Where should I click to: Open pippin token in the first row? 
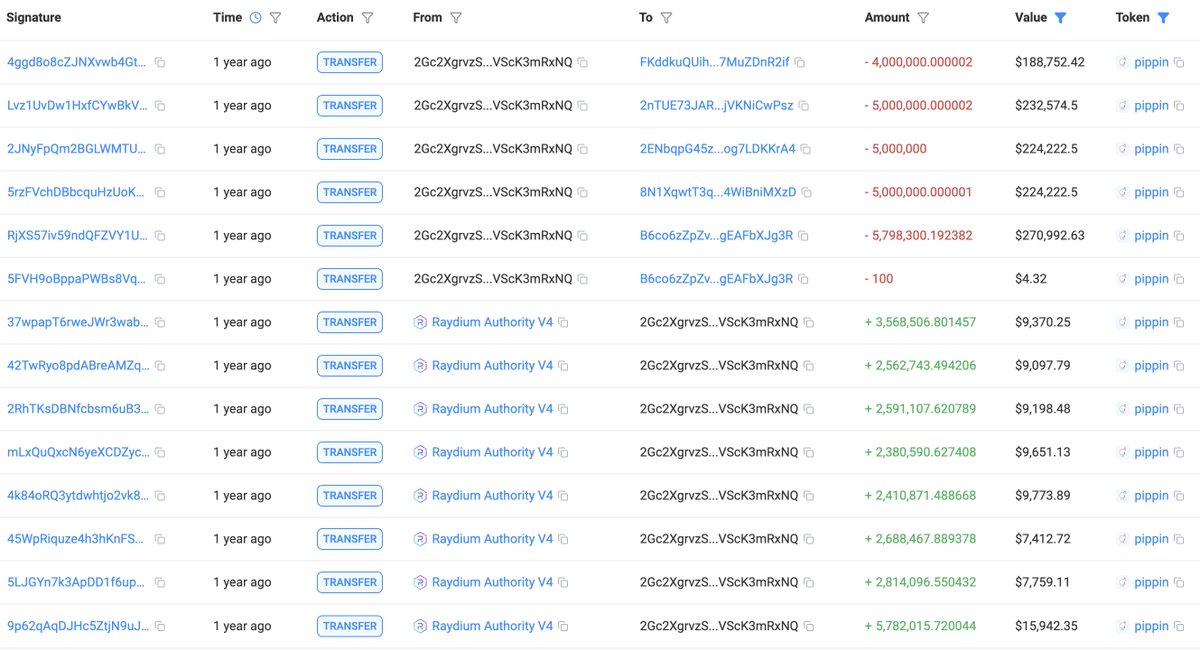1151,62
